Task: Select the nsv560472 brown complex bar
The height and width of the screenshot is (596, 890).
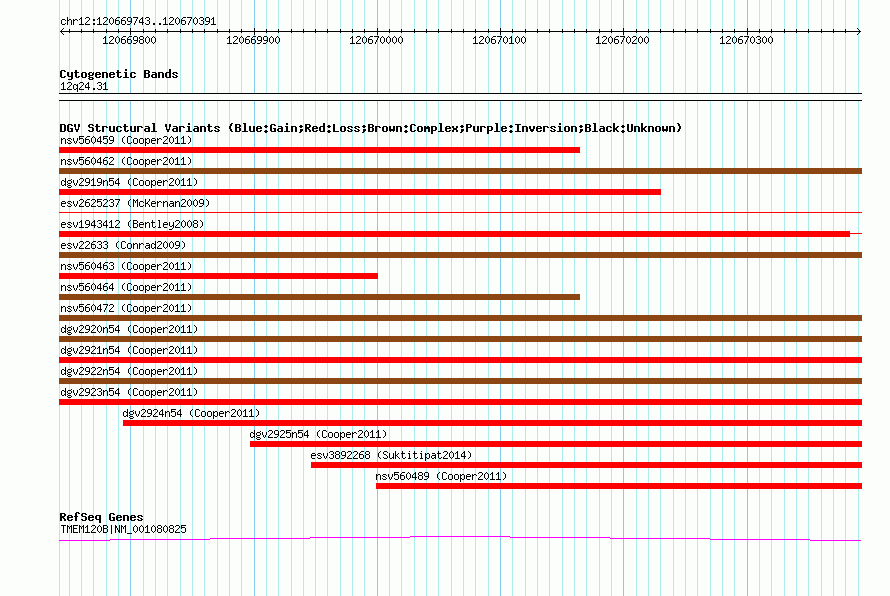Action: (460, 318)
